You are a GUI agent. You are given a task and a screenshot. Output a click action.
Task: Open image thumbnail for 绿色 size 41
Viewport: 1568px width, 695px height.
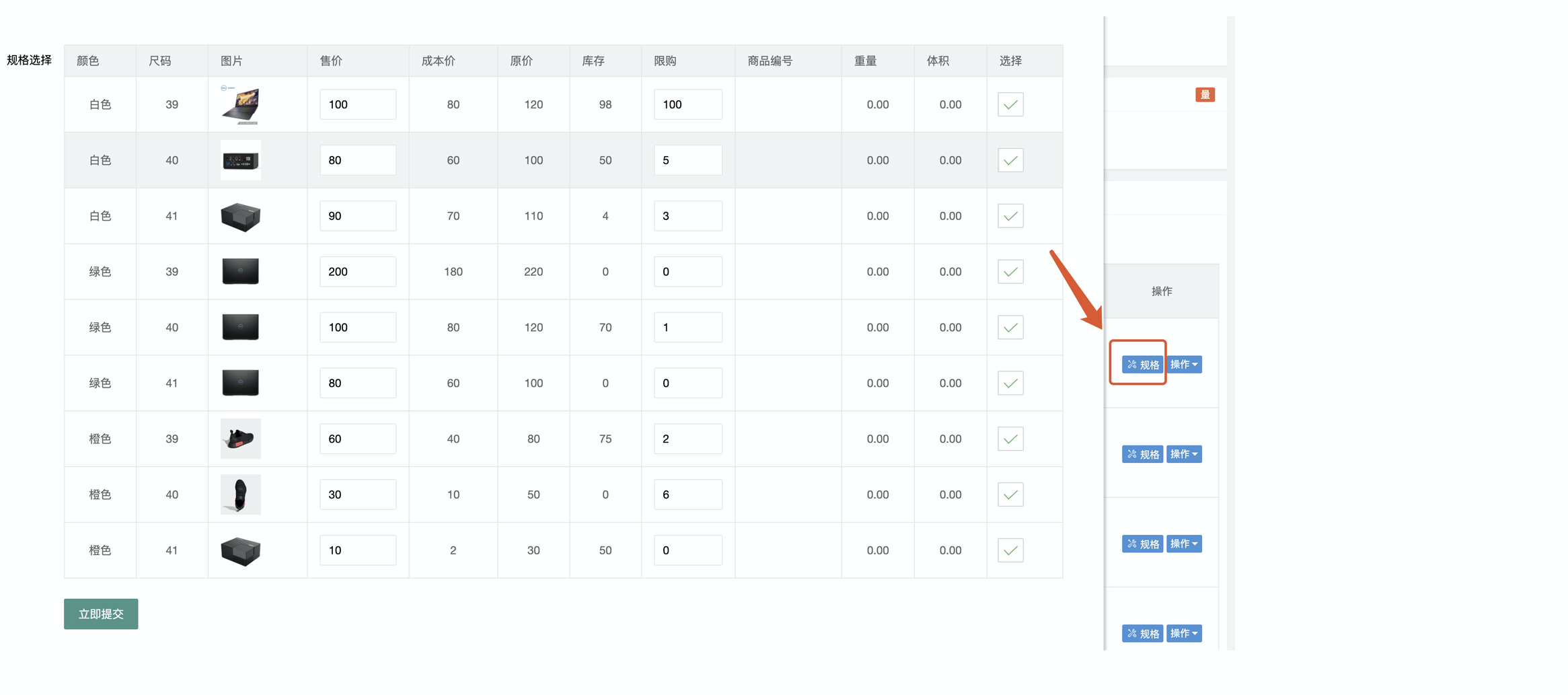240,383
